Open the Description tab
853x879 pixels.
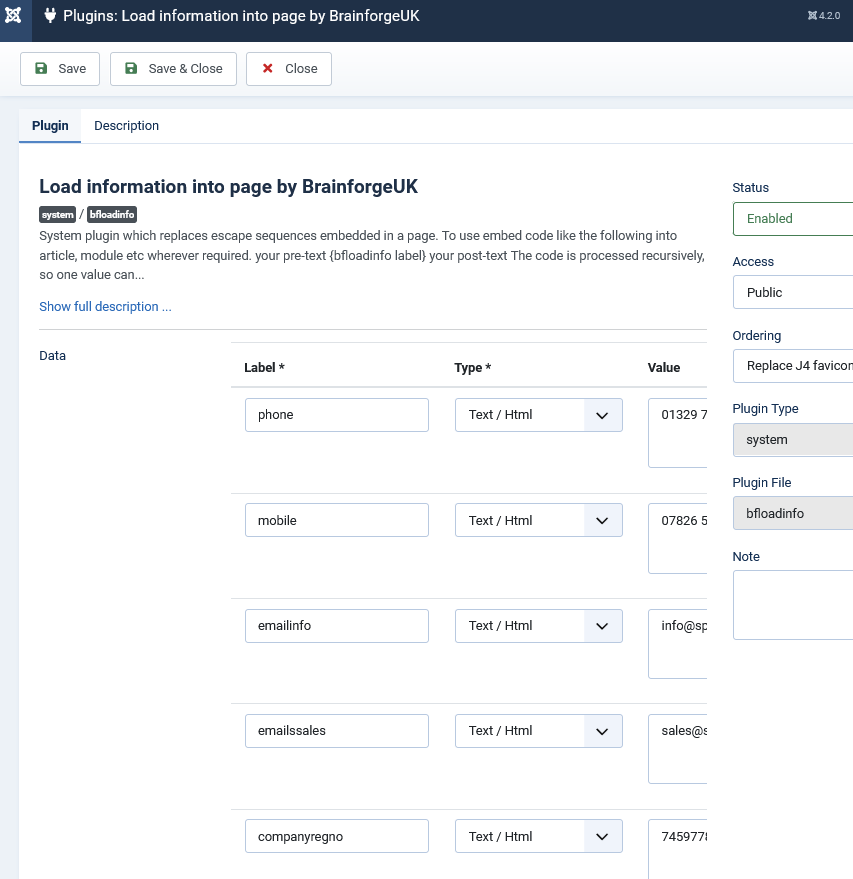click(x=126, y=126)
